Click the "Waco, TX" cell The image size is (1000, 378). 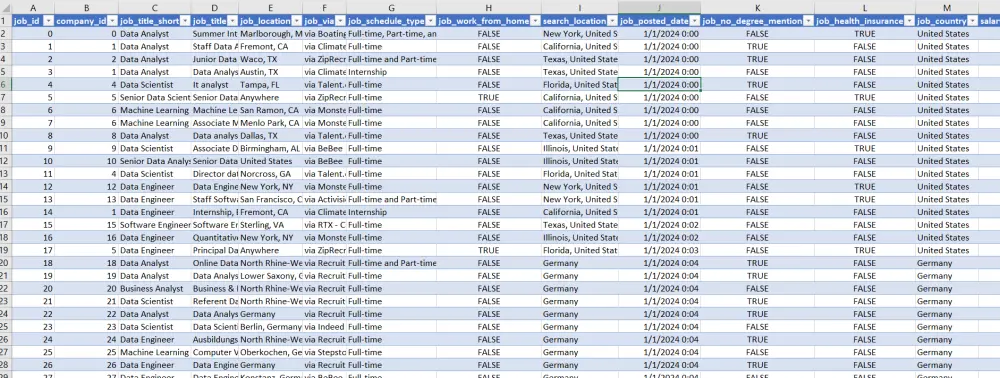tap(271, 59)
